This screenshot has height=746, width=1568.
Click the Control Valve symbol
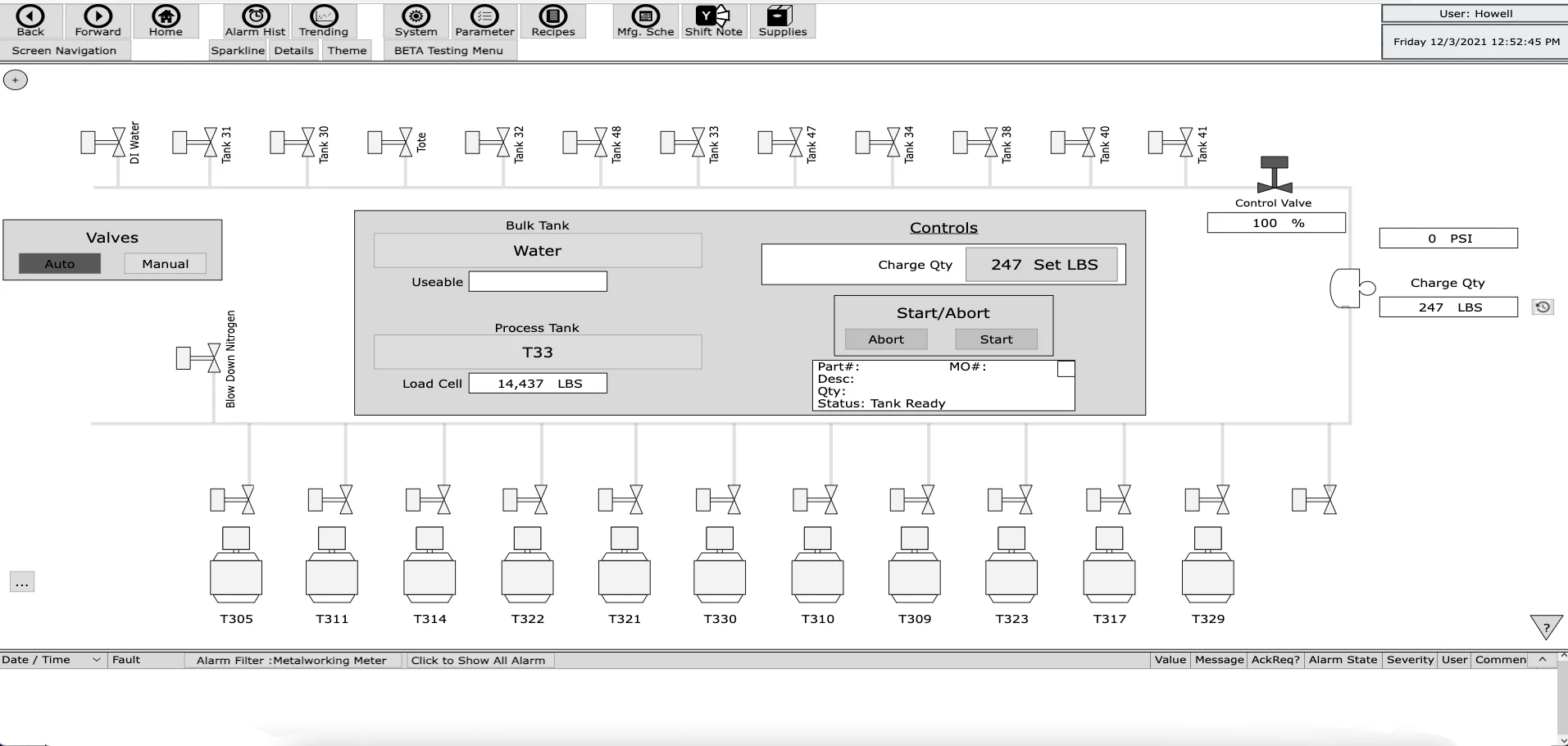click(x=1274, y=175)
